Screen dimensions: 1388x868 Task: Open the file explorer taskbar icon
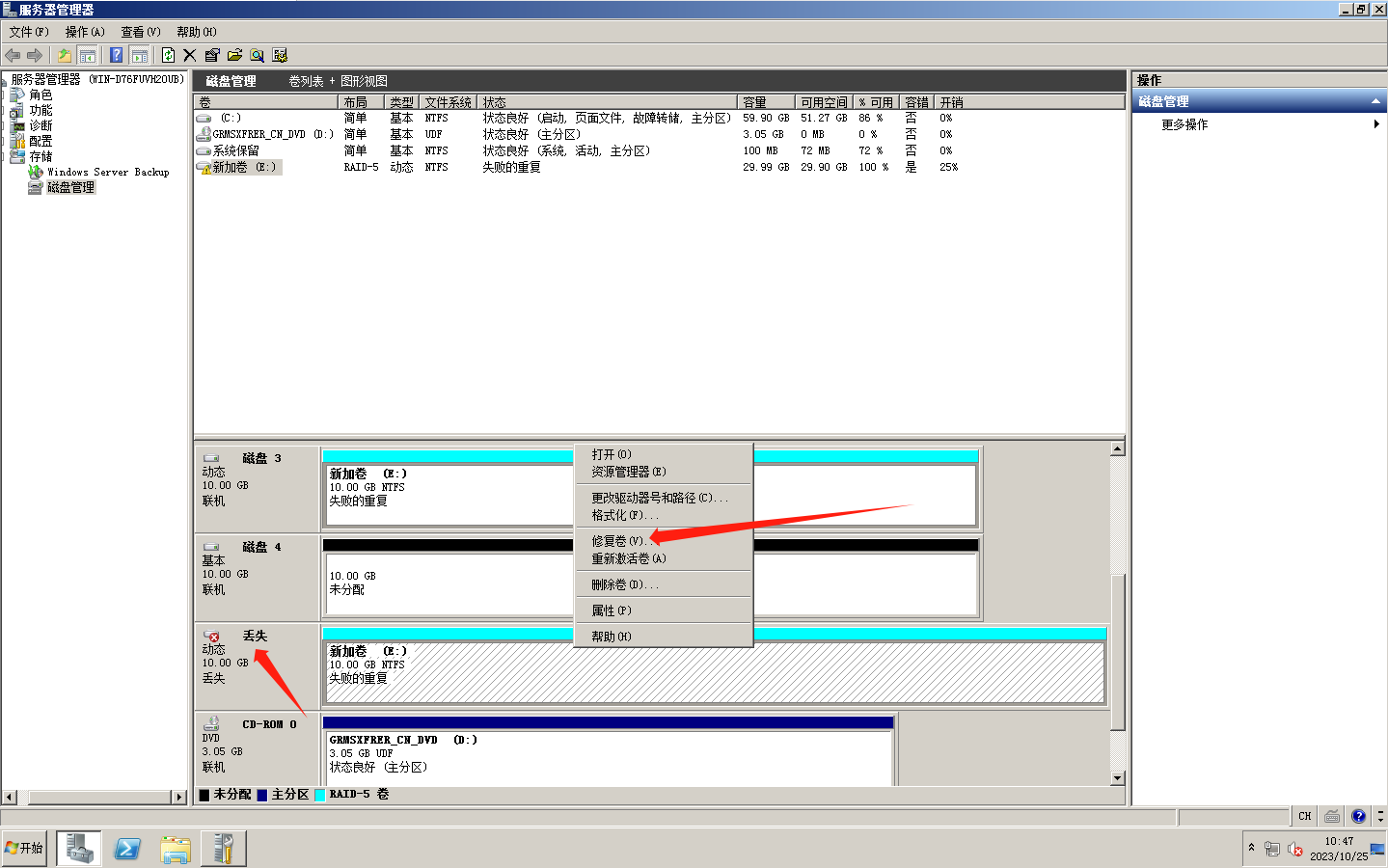pyautogui.click(x=176, y=849)
